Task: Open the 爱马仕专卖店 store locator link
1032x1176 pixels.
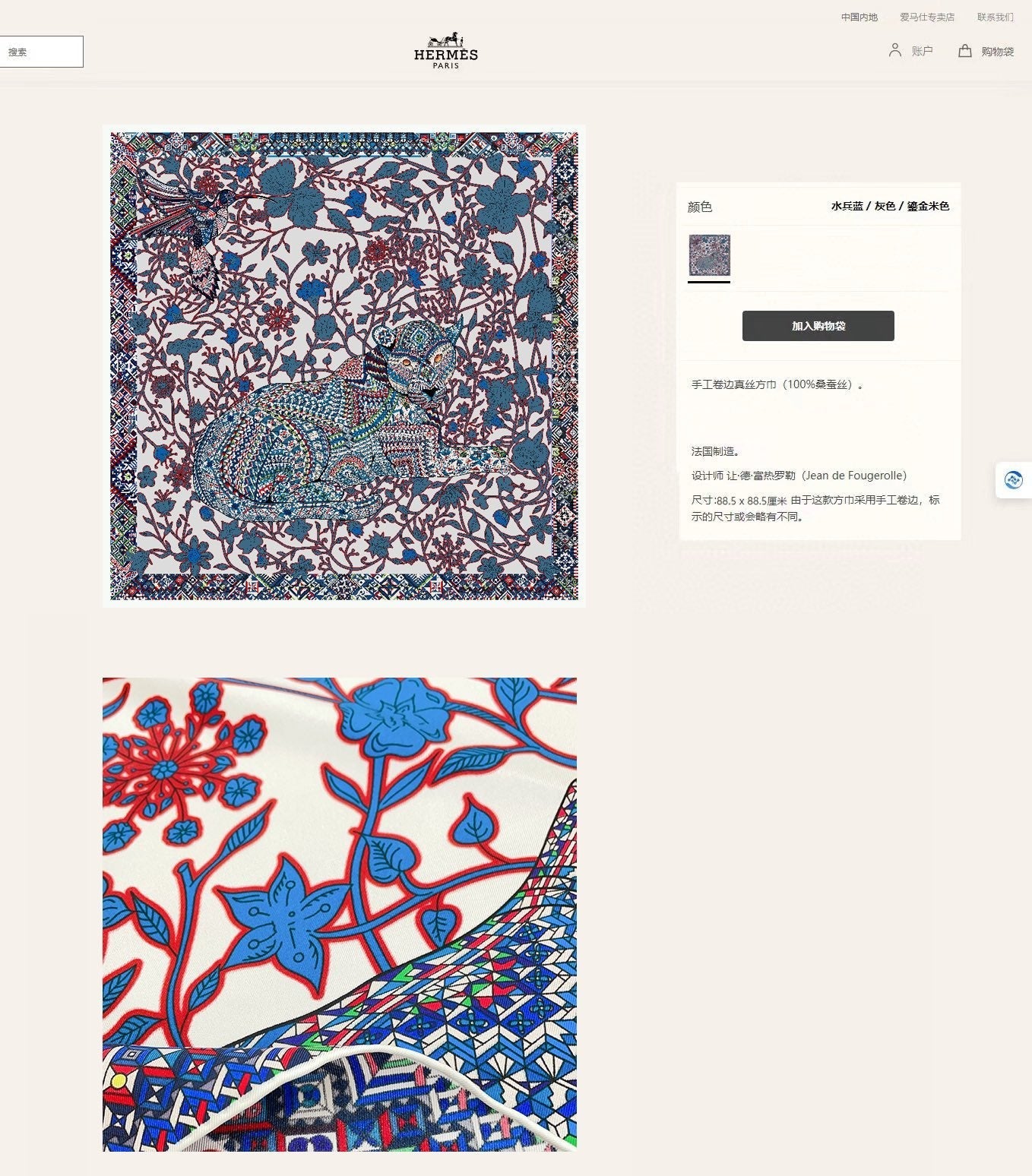Action: 927,17
